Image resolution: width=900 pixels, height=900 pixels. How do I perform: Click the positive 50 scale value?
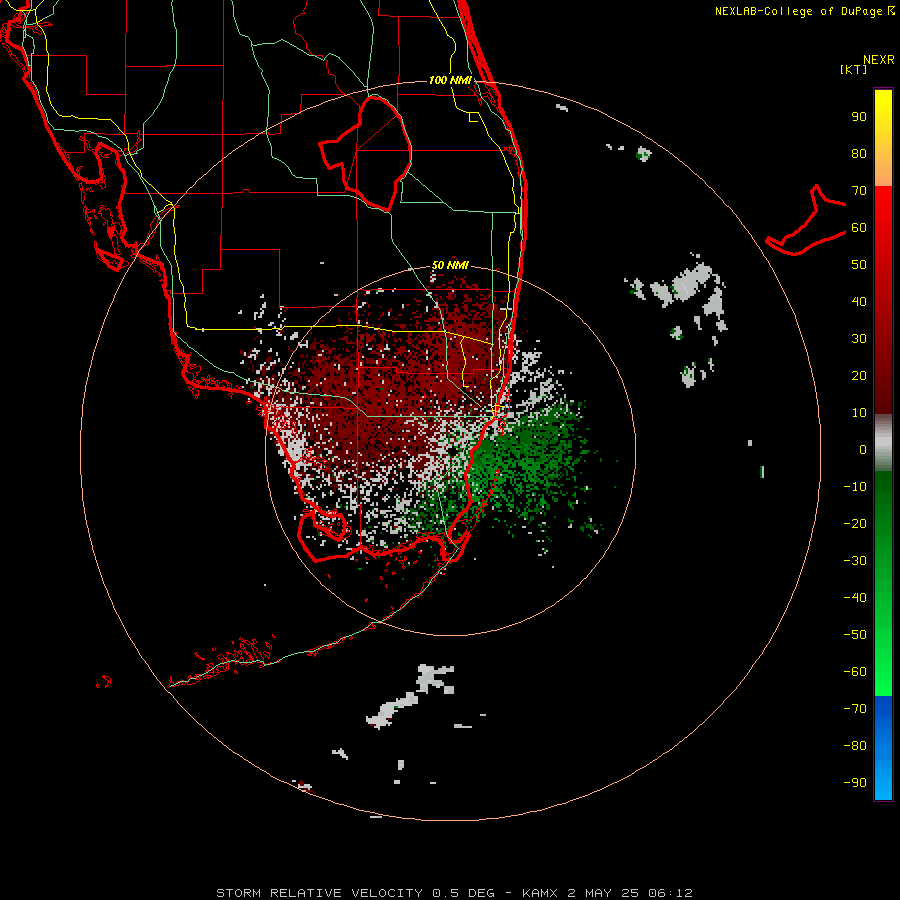pyautogui.click(x=859, y=265)
